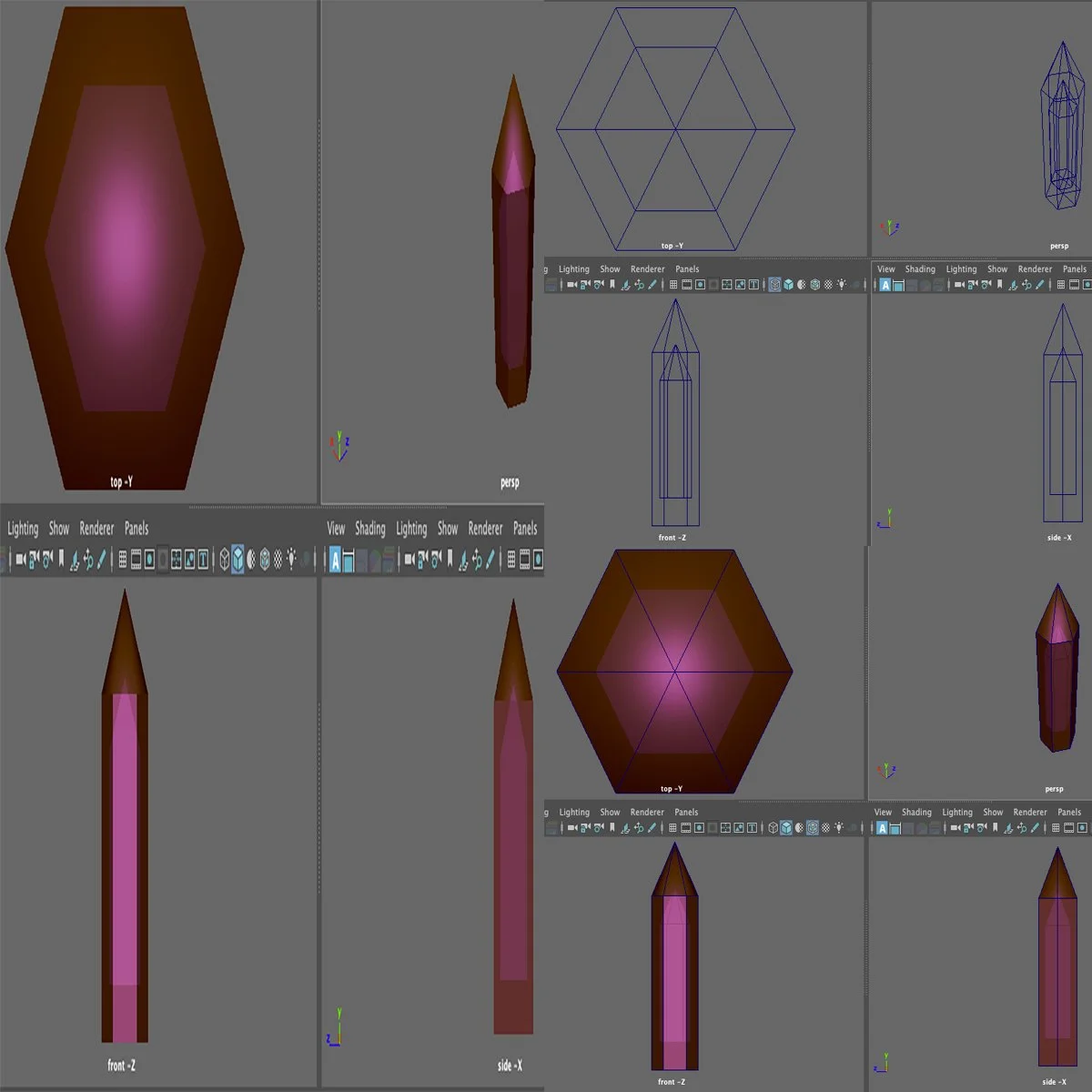Click the large 'top -Y' viewport label
Image resolution: width=1092 pixels, height=1092 pixels.
click(121, 482)
